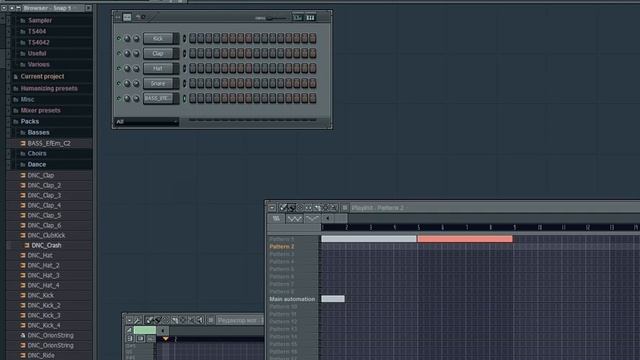Open the Playlist options menu button

(x=272, y=208)
